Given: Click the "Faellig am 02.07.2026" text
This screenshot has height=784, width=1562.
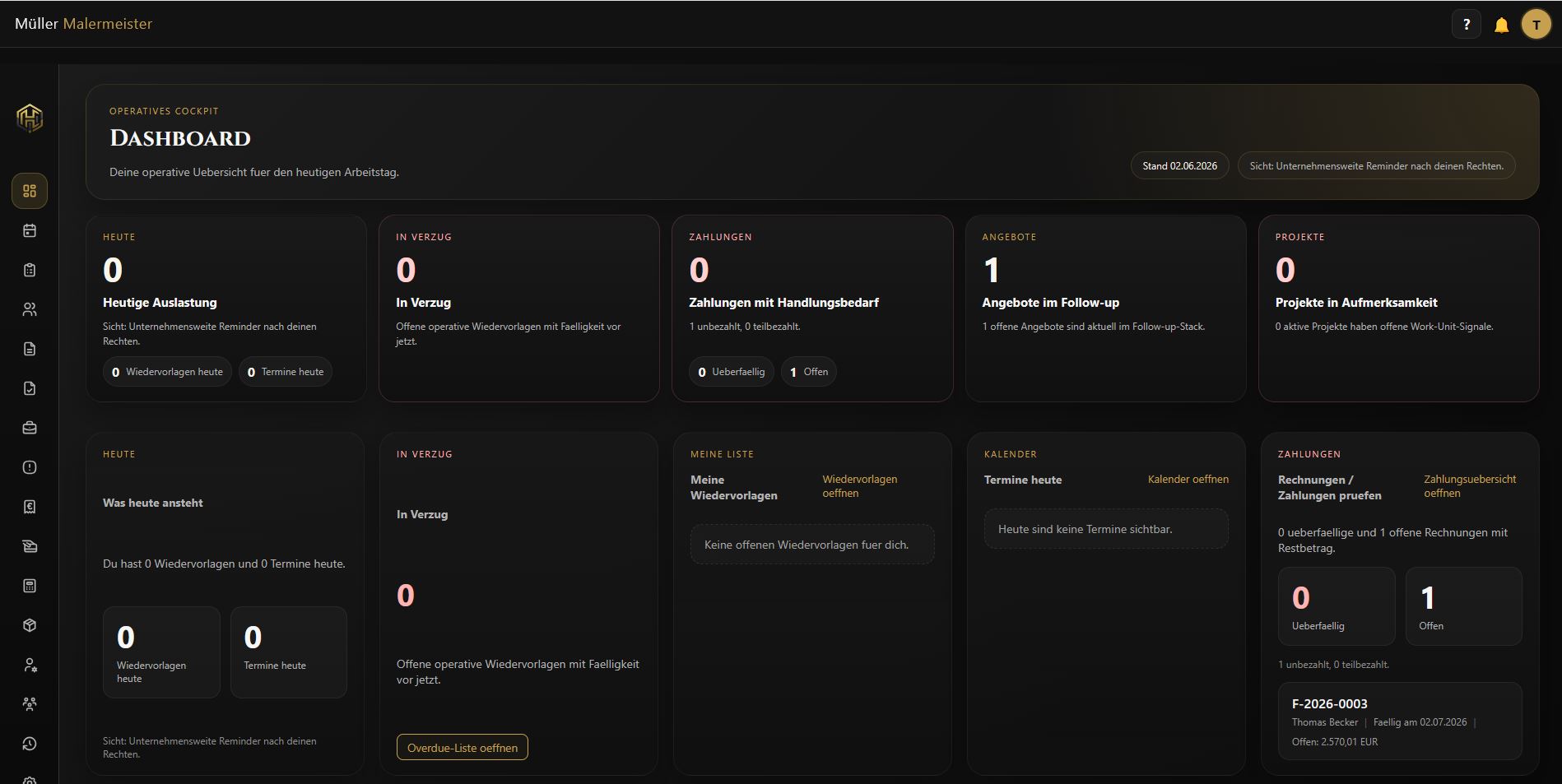Looking at the screenshot, I should point(1420,722).
